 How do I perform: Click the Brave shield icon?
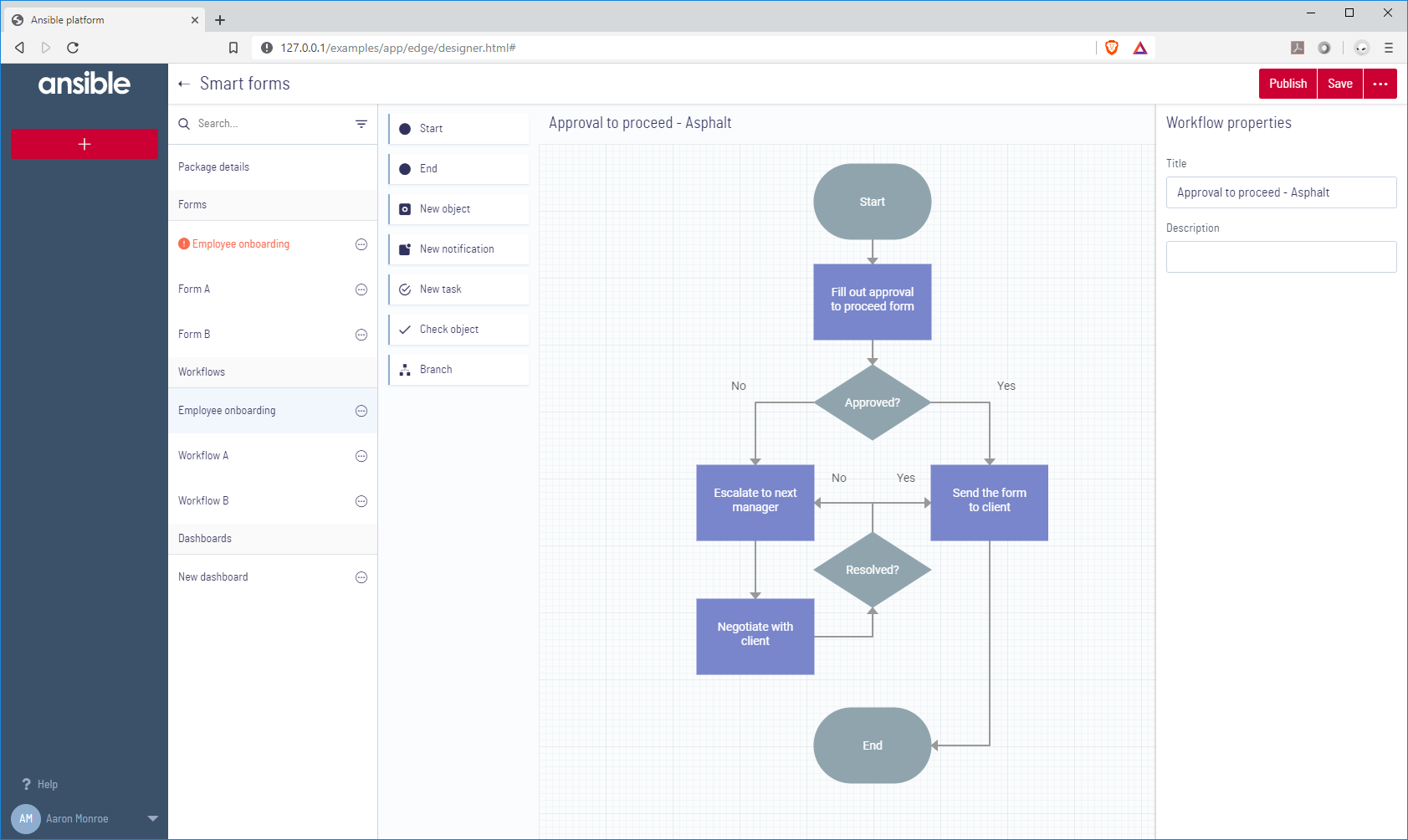coord(1112,48)
